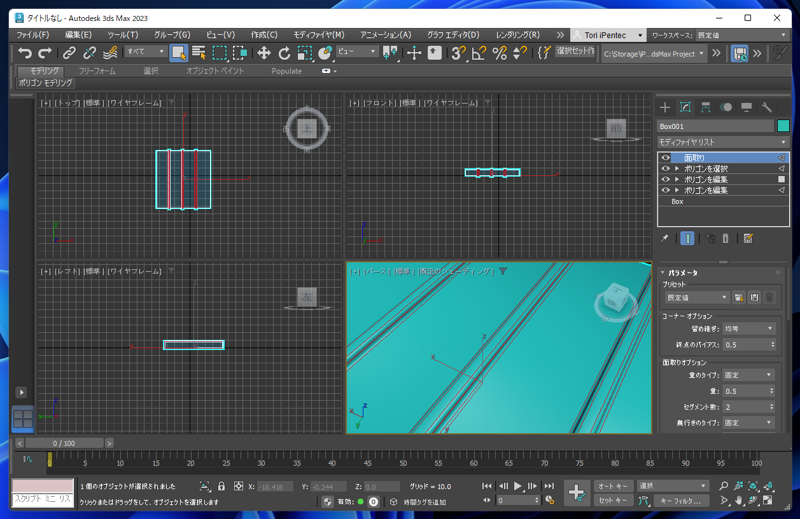The width and height of the screenshot is (800, 519).
Task: Click the Pan View hand icon
Action: click(738, 501)
